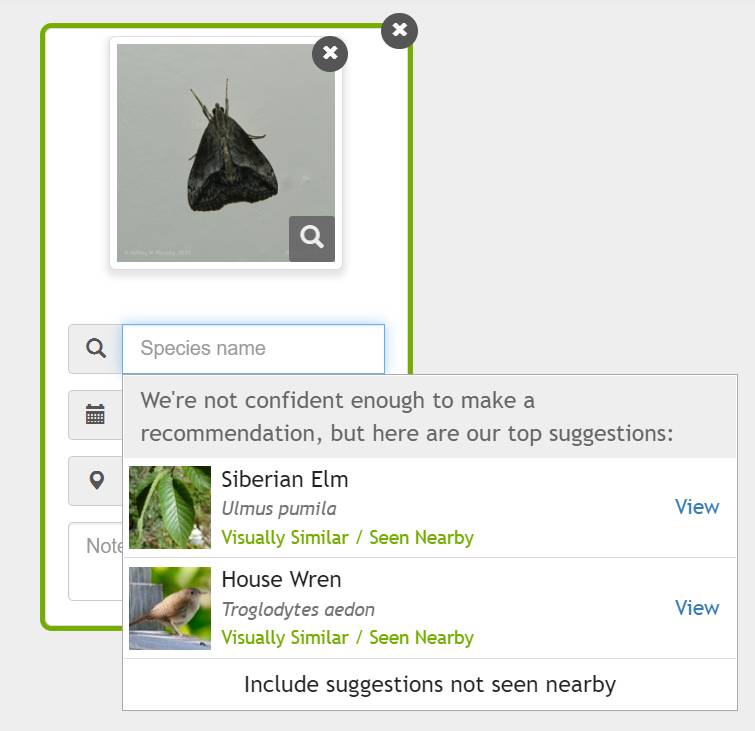Click Visually Similar label under Siberian Elm

coord(285,537)
